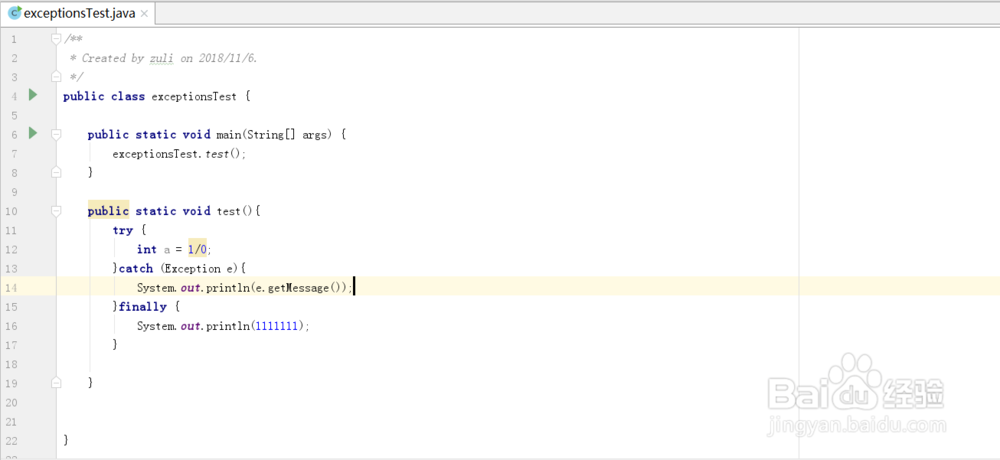The height and width of the screenshot is (460, 1000).
Task: Close the exceptionsTest.java editor tab
Action: (144, 14)
